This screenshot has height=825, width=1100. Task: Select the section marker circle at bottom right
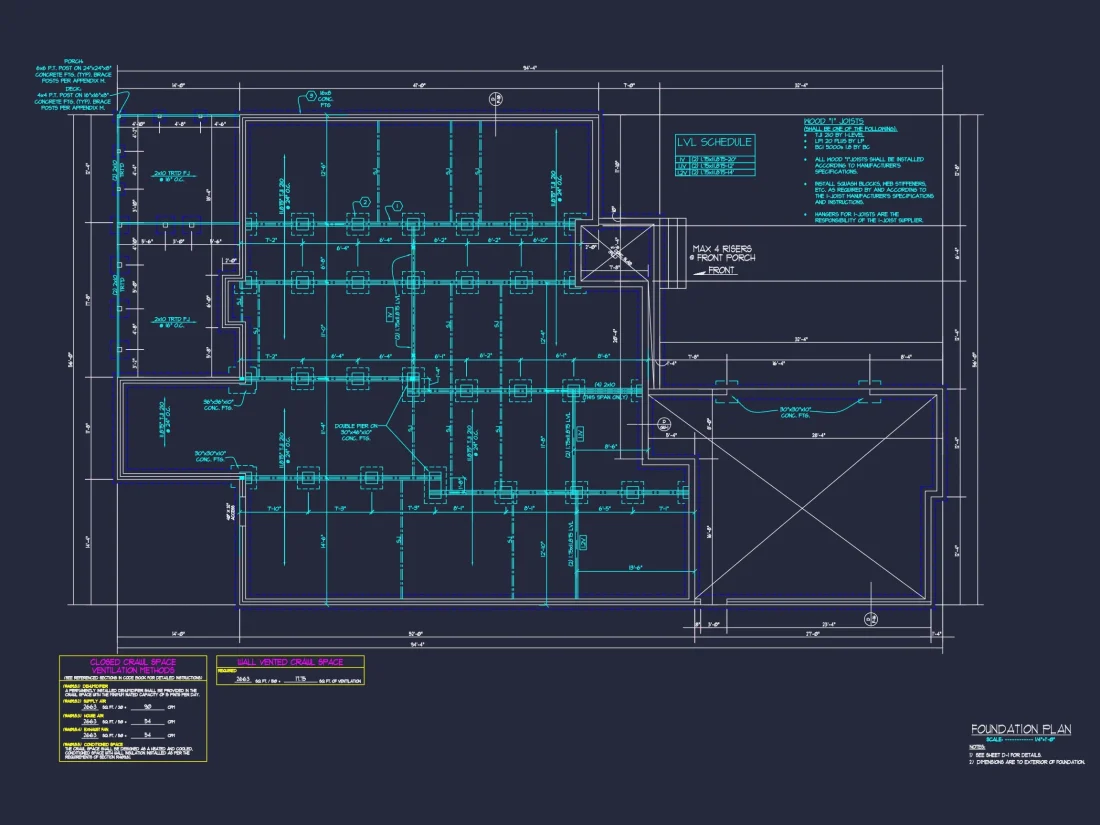(x=872, y=617)
